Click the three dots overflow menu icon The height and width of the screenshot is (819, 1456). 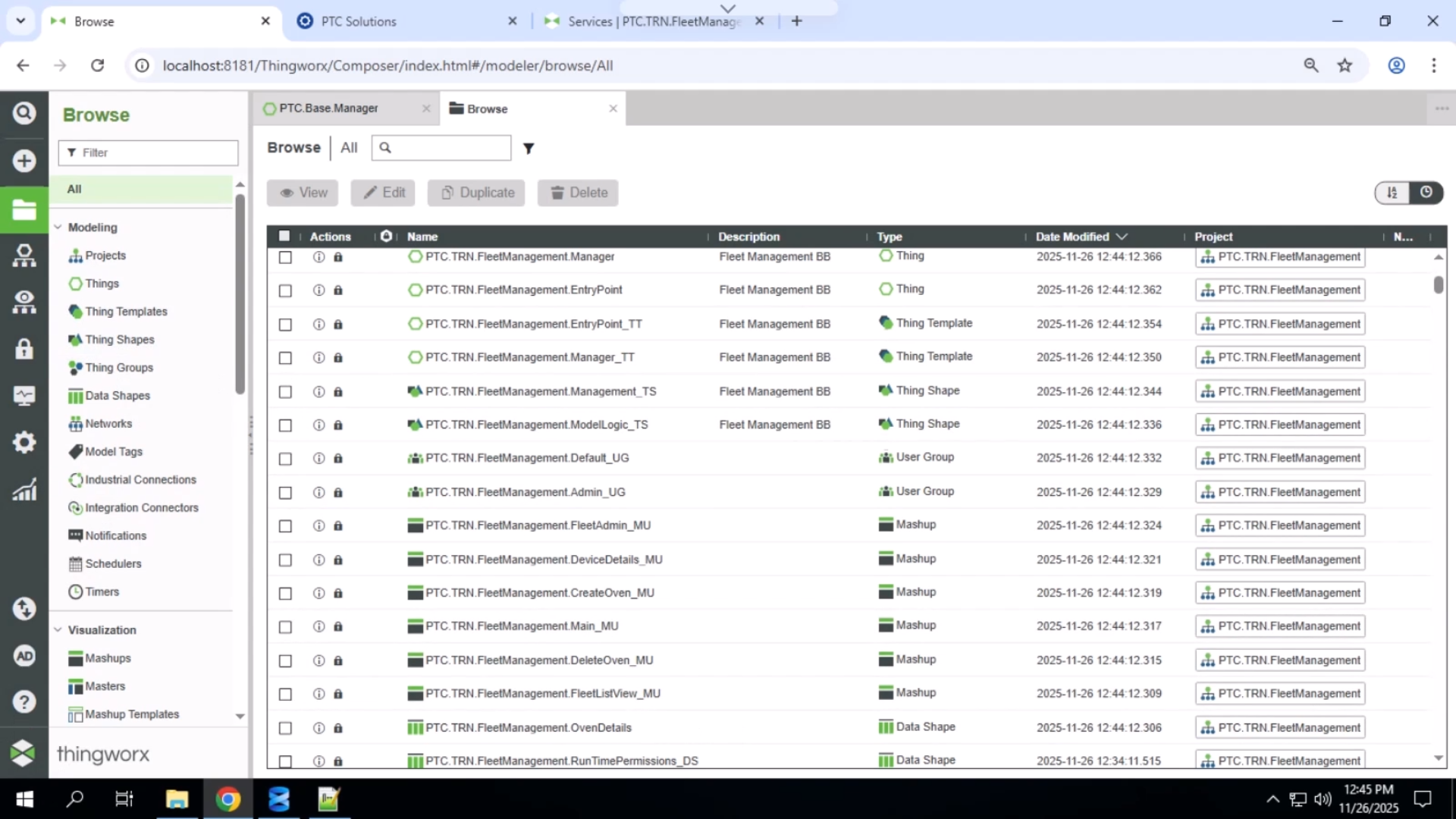tap(1442, 108)
